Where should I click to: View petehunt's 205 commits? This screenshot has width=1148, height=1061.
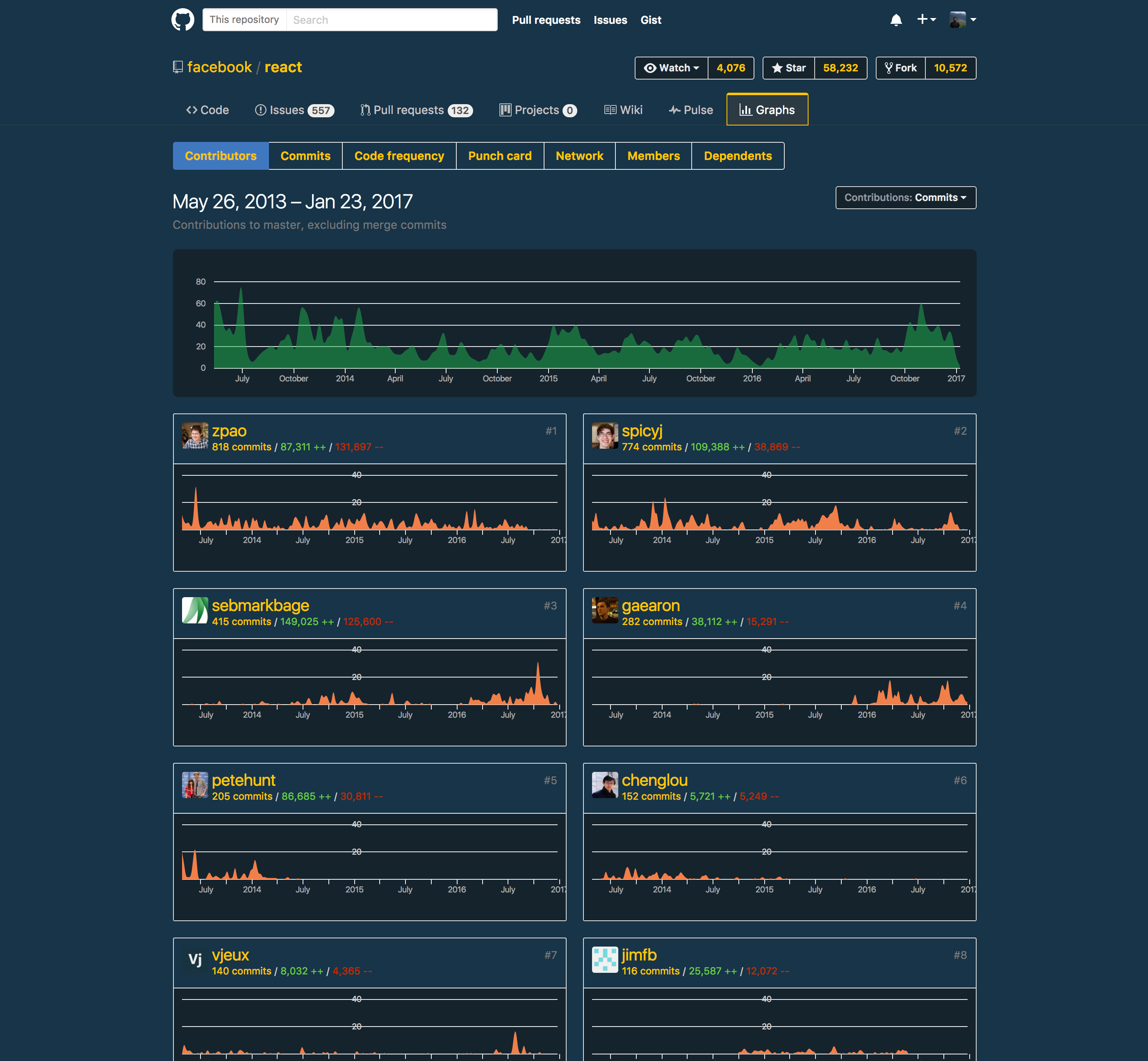[242, 796]
